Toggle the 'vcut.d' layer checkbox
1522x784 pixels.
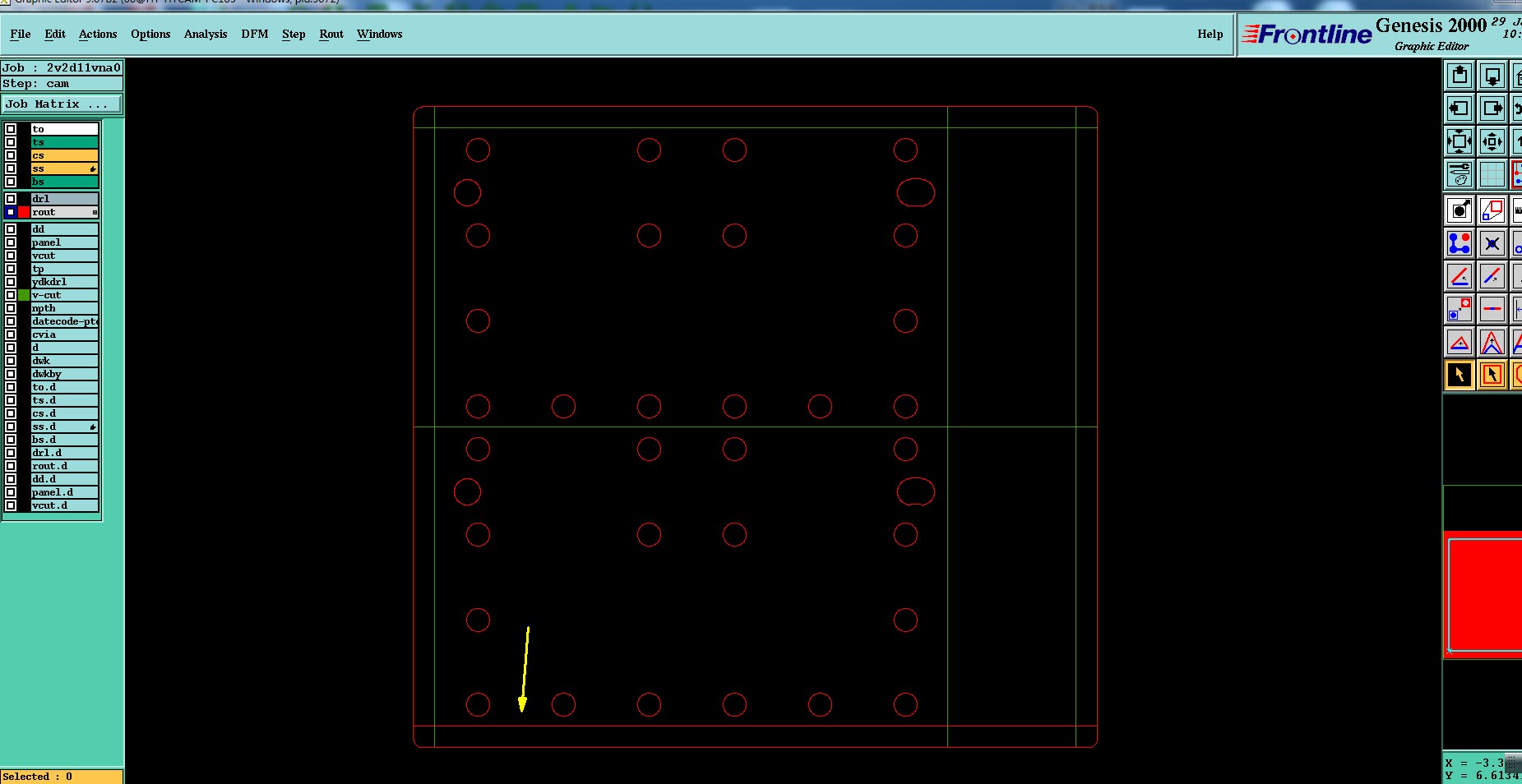point(11,505)
